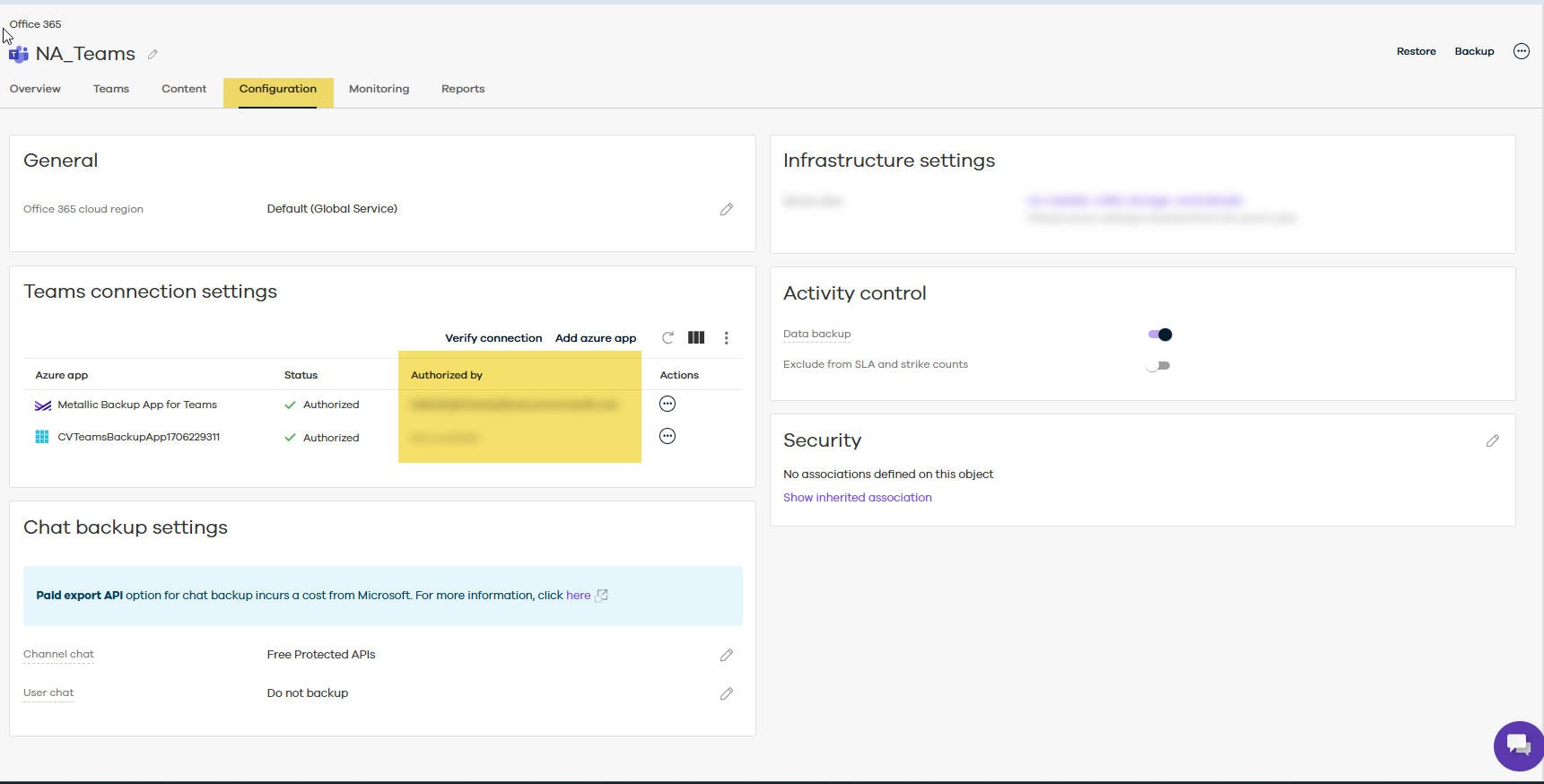Open the column chooser for Azure apps table

(x=696, y=338)
